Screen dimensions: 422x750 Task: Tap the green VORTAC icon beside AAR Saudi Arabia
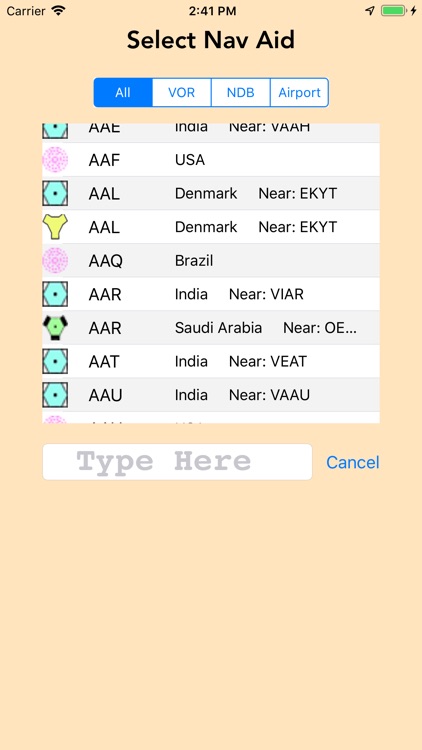55,328
